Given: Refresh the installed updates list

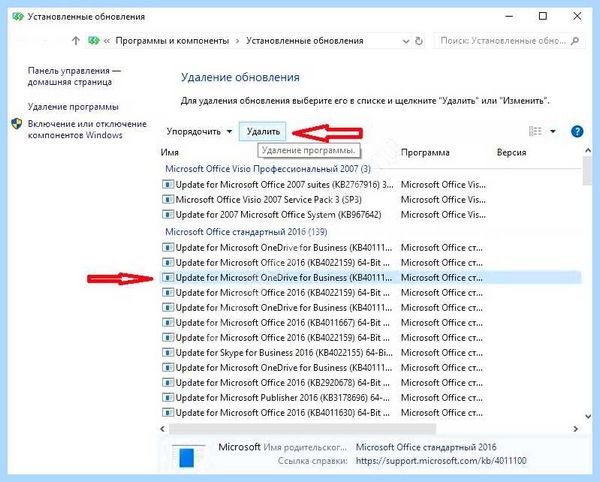Looking at the screenshot, I should 419,41.
